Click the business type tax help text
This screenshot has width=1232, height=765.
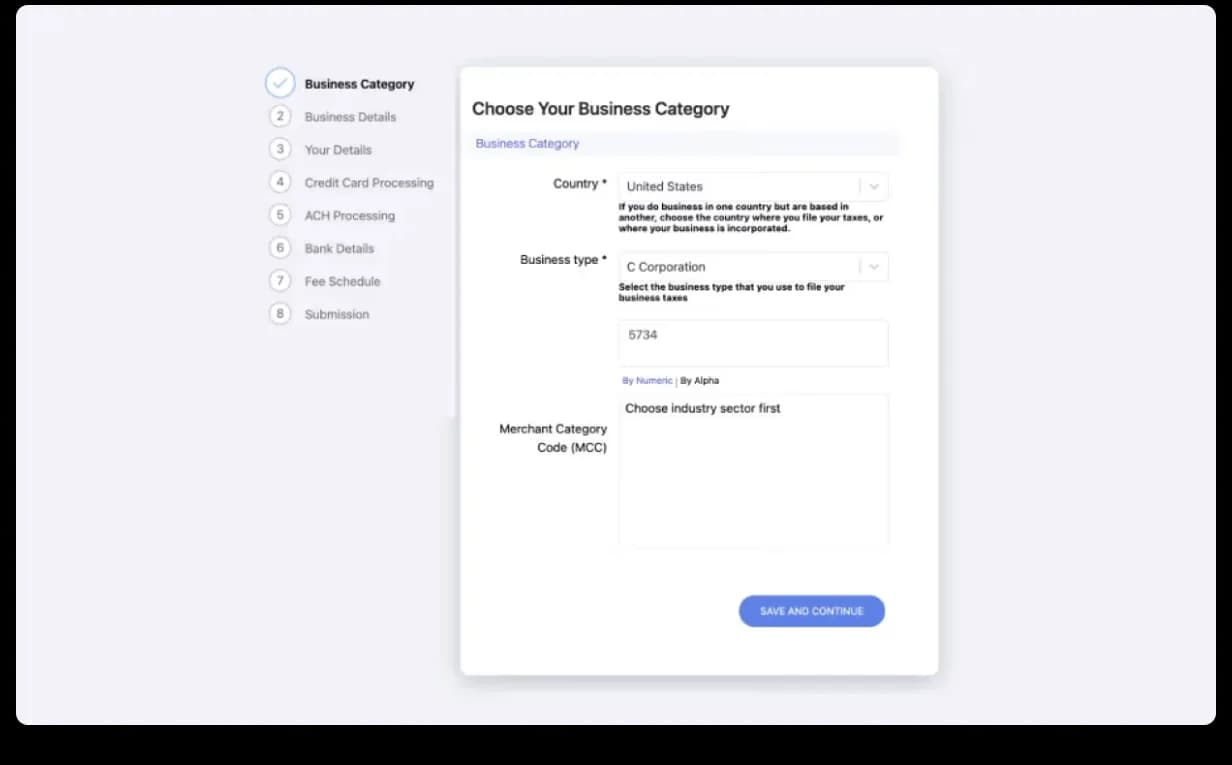[732, 293]
